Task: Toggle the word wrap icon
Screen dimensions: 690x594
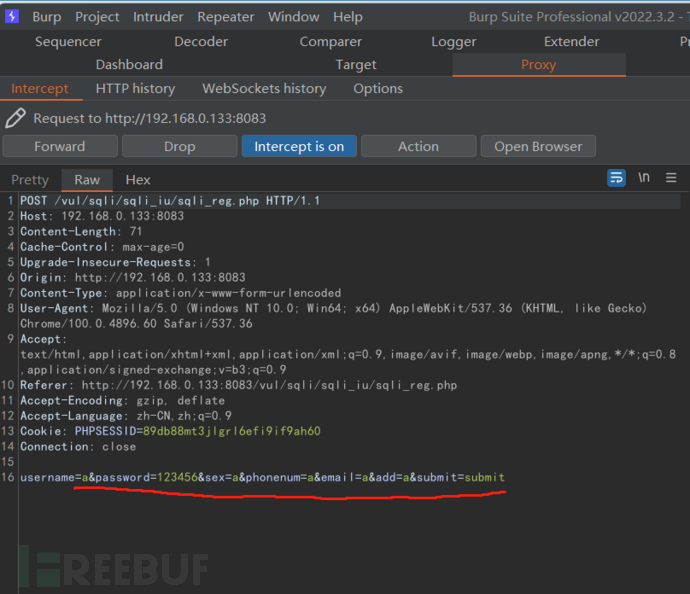Action: tap(616, 178)
